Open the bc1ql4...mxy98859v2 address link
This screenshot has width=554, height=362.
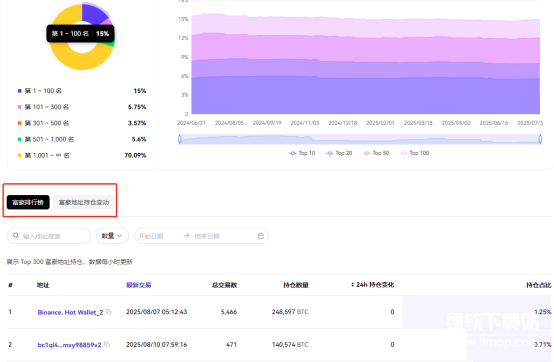coord(69,345)
